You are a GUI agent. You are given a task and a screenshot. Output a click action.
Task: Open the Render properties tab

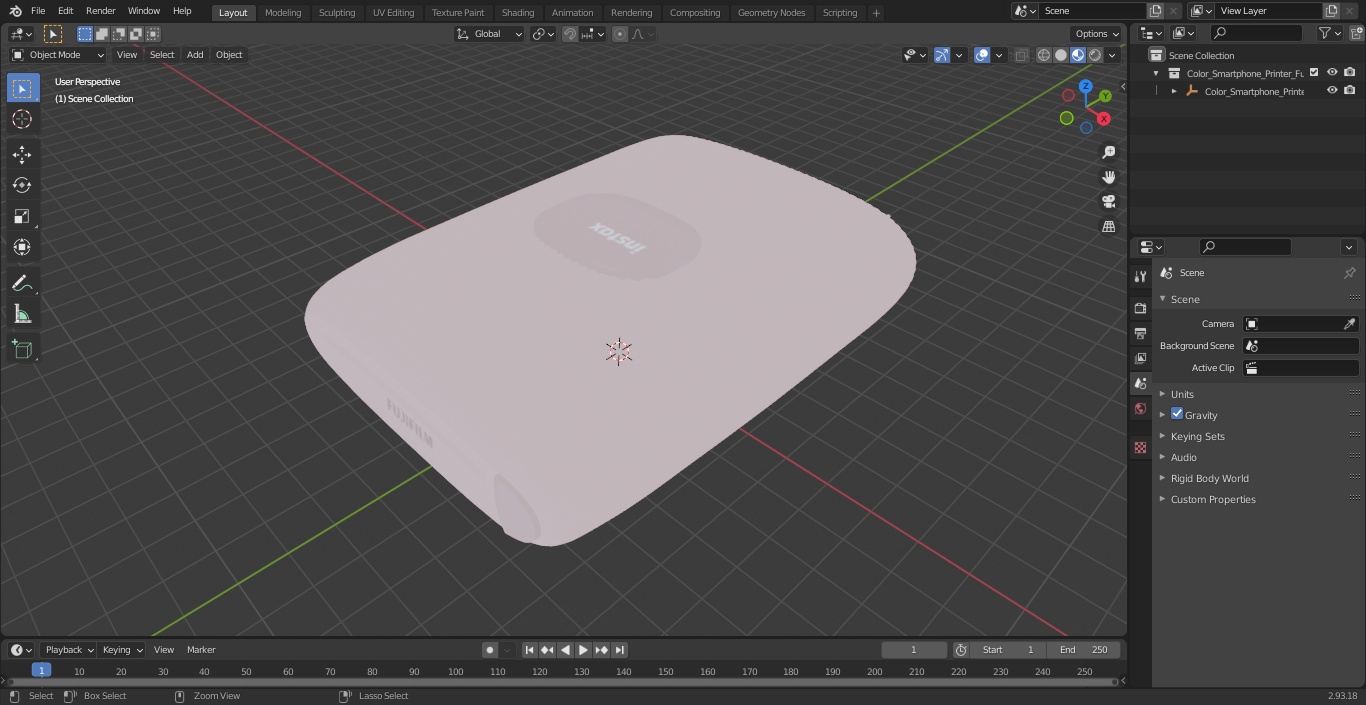(1140, 308)
